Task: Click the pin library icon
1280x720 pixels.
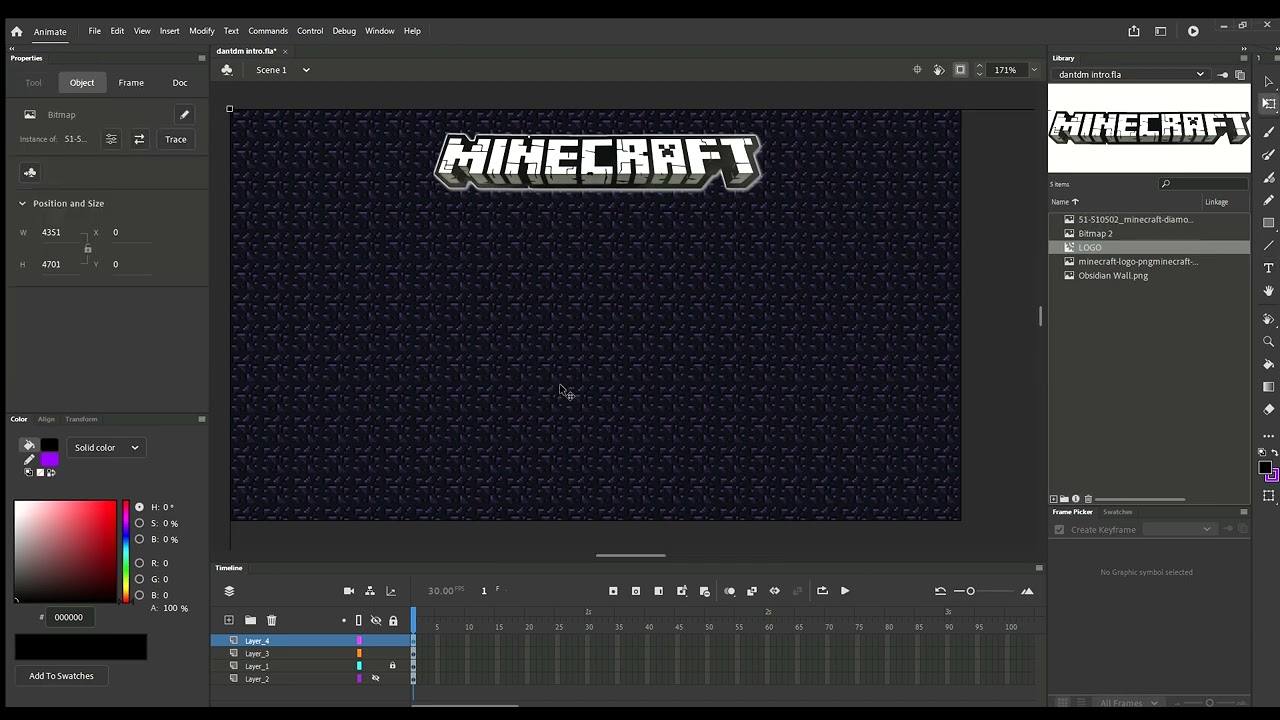Action: coord(1223,74)
